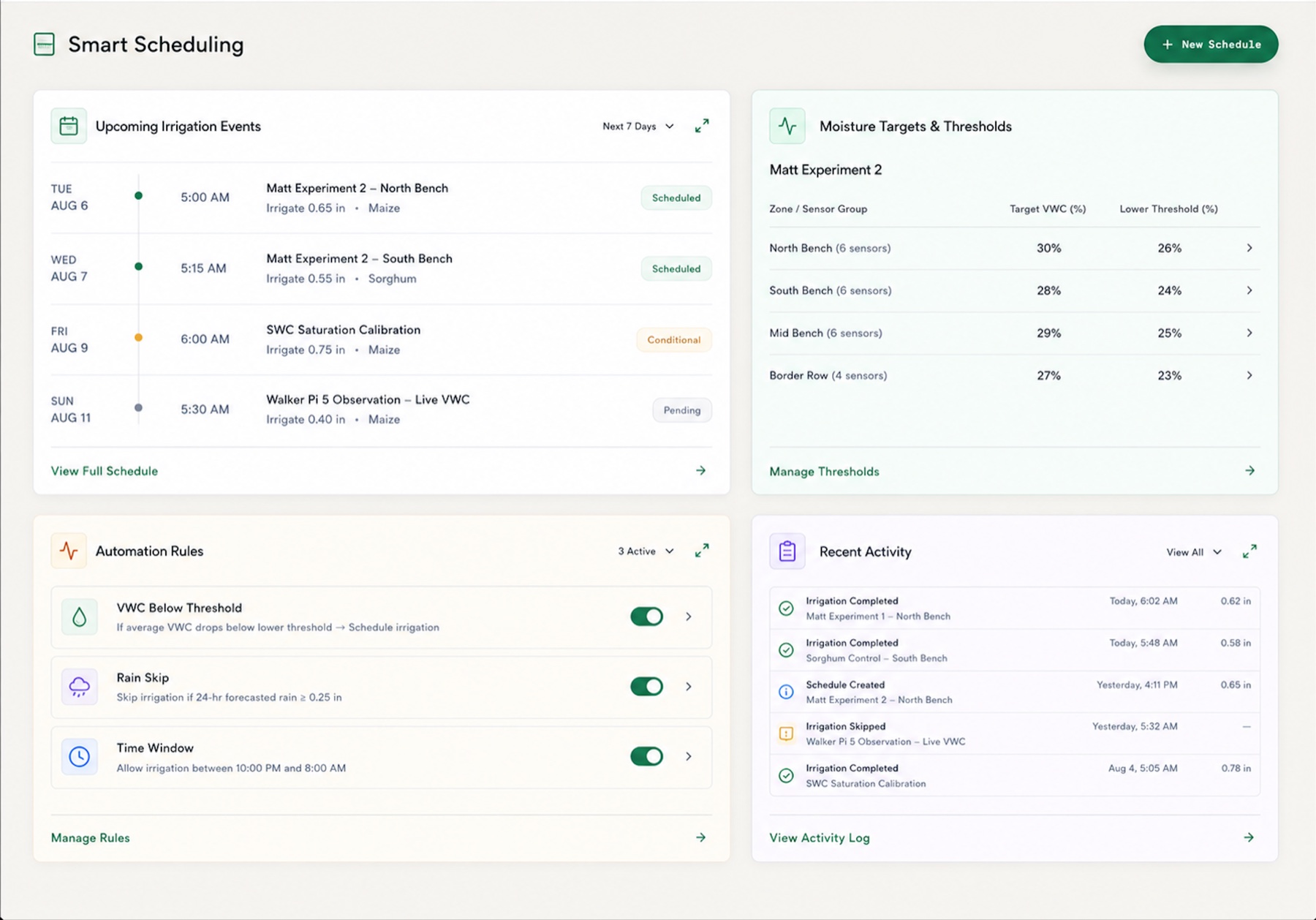The image size is (1316, 920).
Task: Open Manage Thresholds link
Action: click(824, 472)
